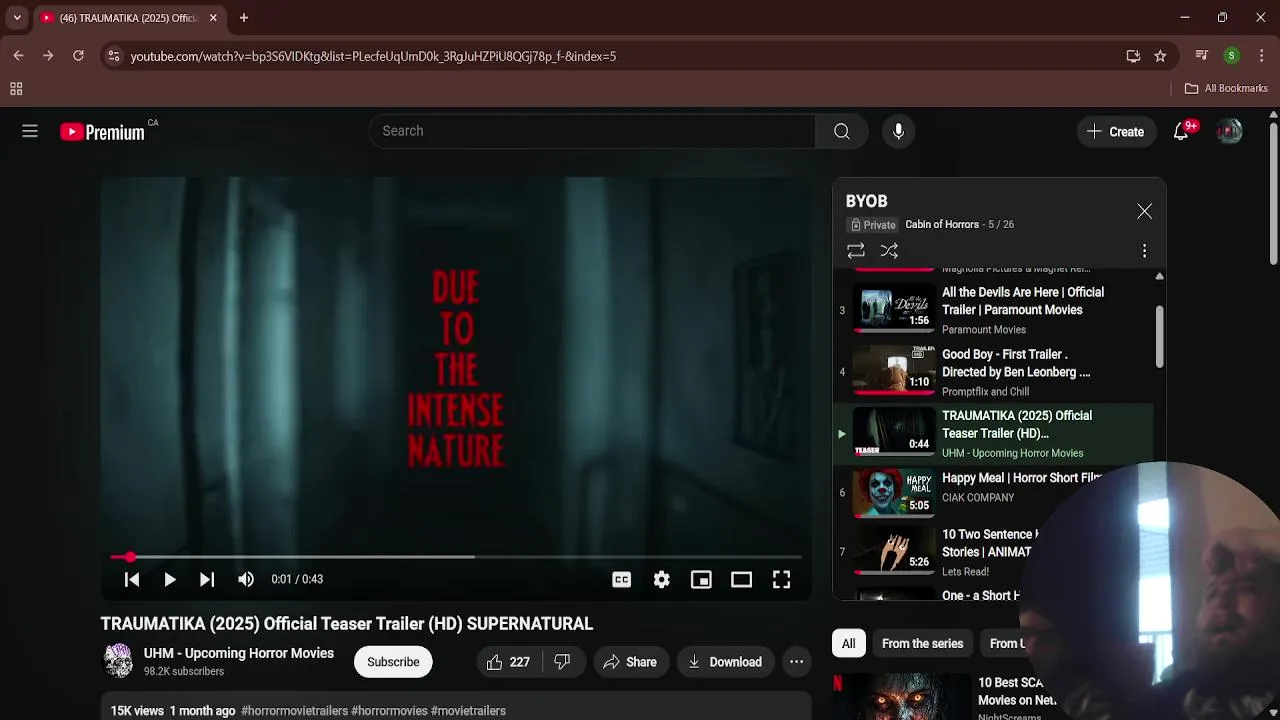Click the Create button
This screenshot has width=1280, height=720.
click(x=1116, y=131)
